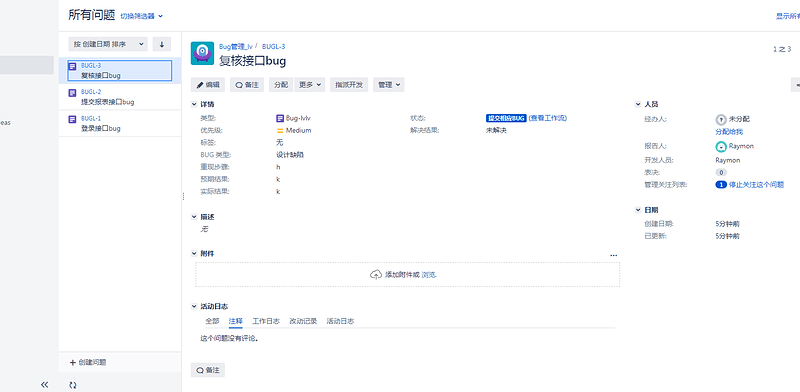Click the 提交粗疏BUG status badge
The width and height of the screenshot is (800, 392).
coord(506,118)
